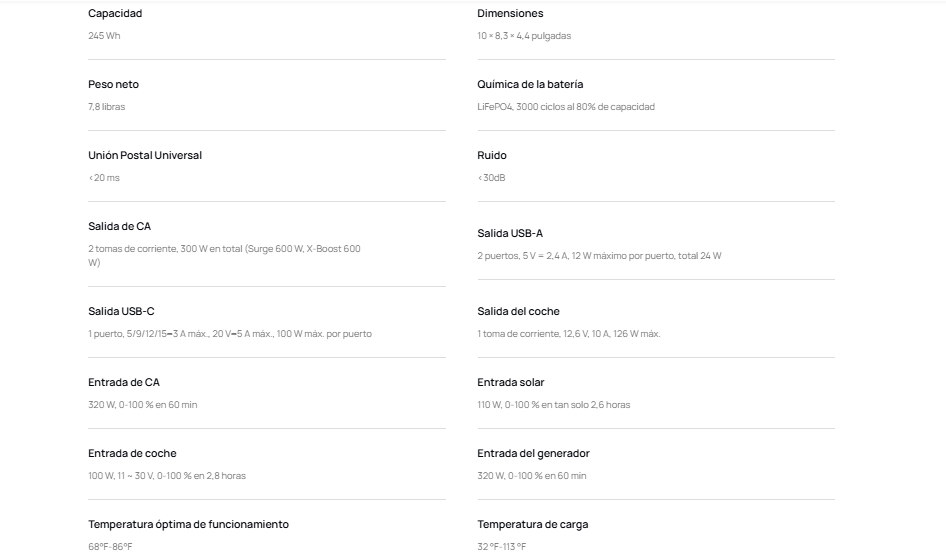
Task: Click the 2 tomas de corriente description
Action: click(224, 249)
